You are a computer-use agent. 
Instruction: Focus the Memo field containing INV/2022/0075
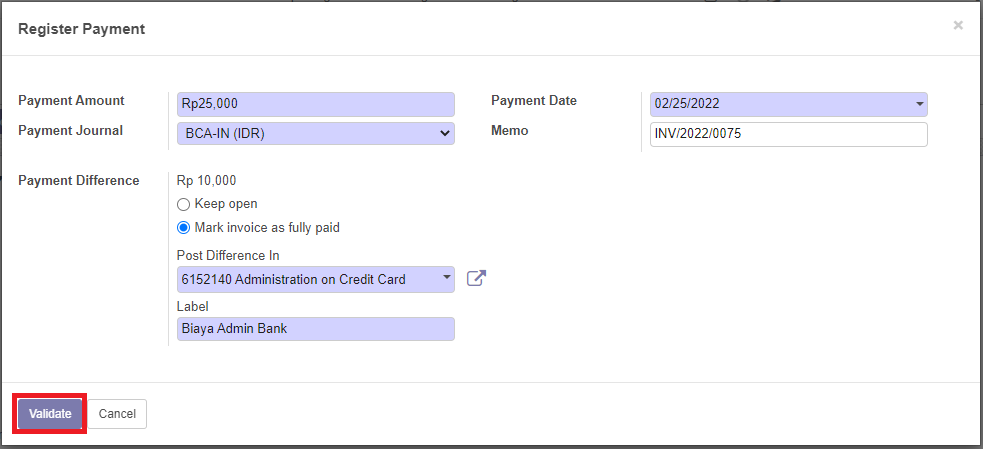click(788, 134)
